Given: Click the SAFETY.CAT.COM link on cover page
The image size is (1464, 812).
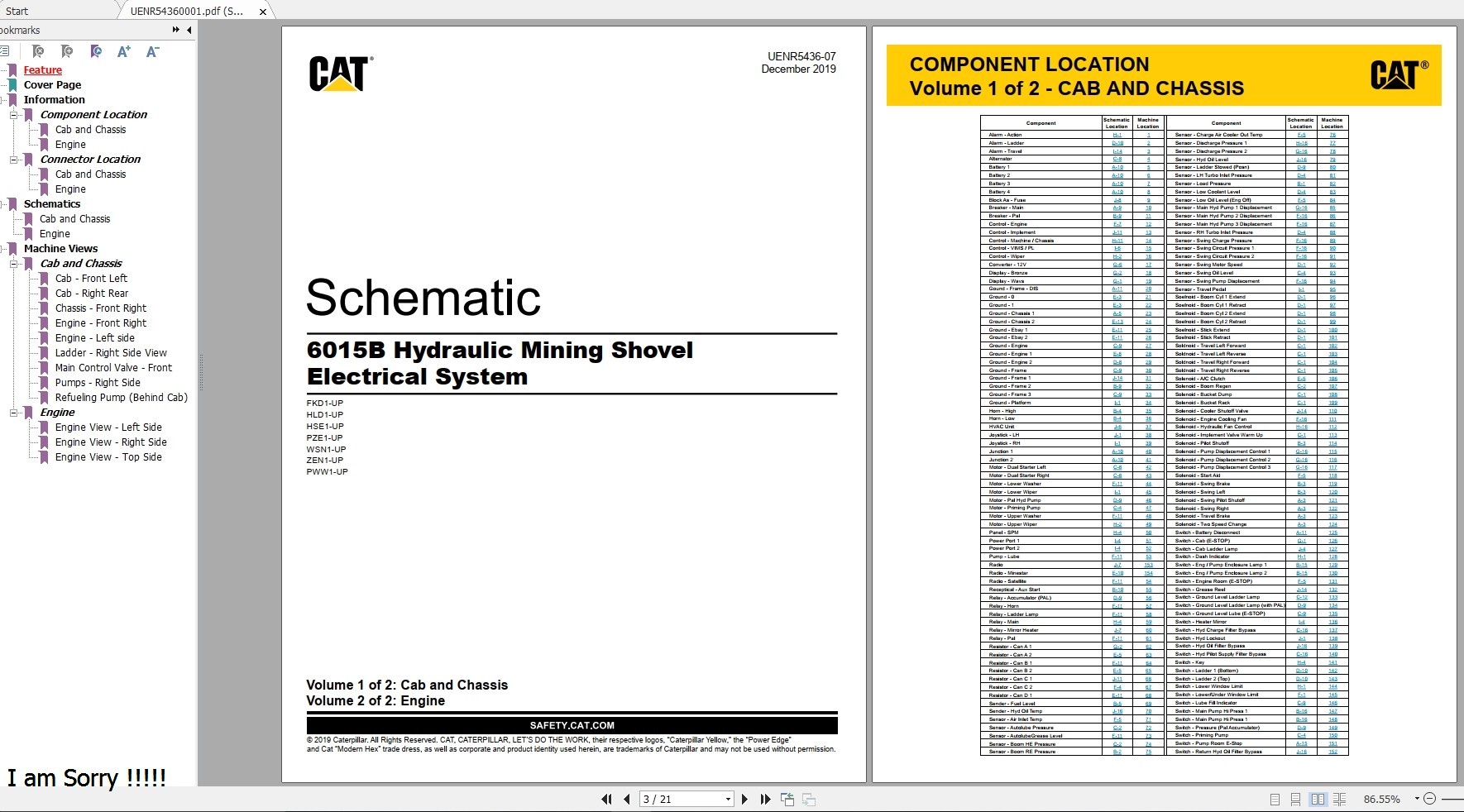Looking at the screenshot, I should [x=572, y=725].
